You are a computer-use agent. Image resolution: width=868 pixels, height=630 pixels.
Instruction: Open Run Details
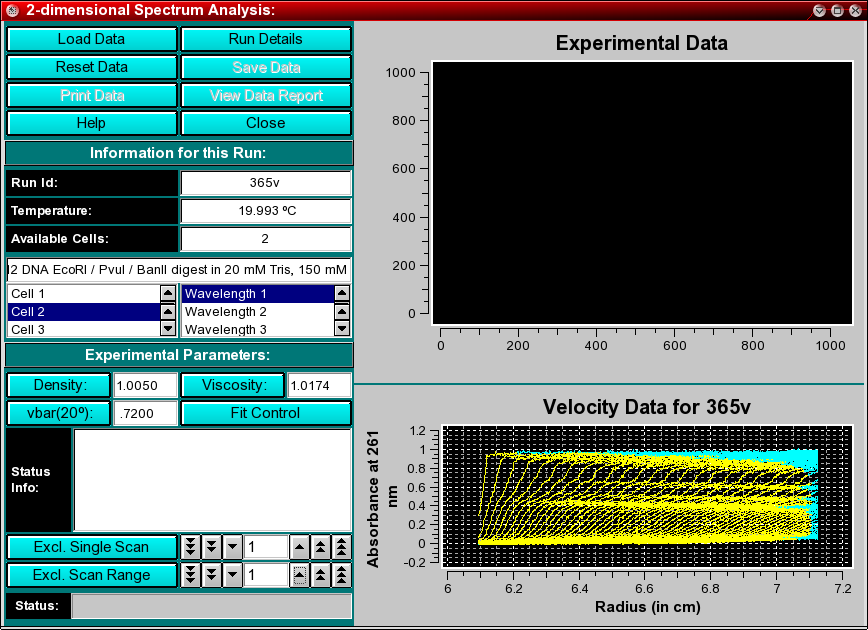coord(266,39)
